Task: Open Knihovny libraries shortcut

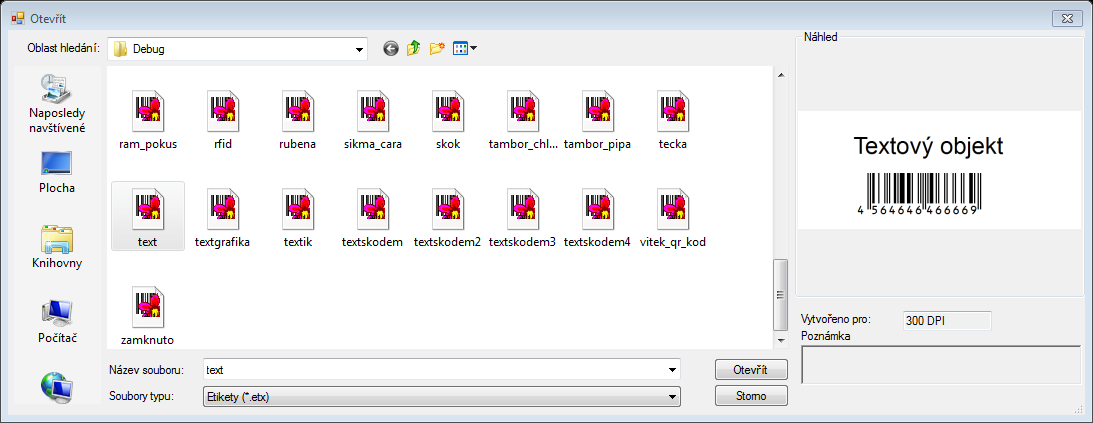Action: coord(57,247)
